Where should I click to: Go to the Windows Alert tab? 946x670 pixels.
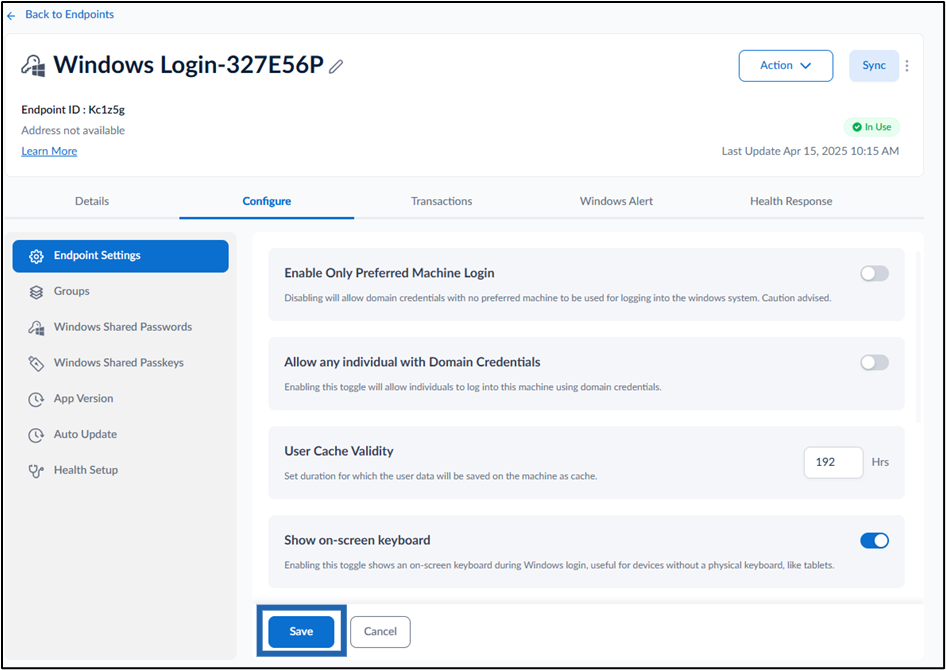point(616,201)
